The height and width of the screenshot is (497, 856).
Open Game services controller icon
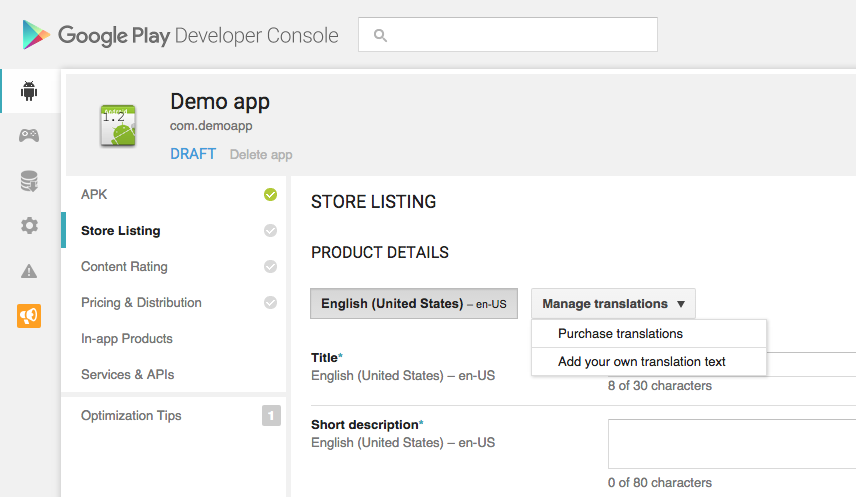click(x=29, y=136)
